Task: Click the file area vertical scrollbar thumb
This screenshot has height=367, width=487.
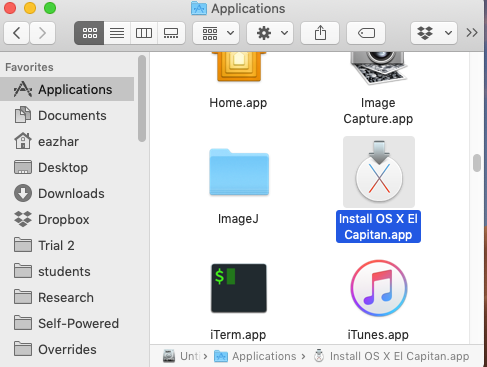Action: coord(477,163)
